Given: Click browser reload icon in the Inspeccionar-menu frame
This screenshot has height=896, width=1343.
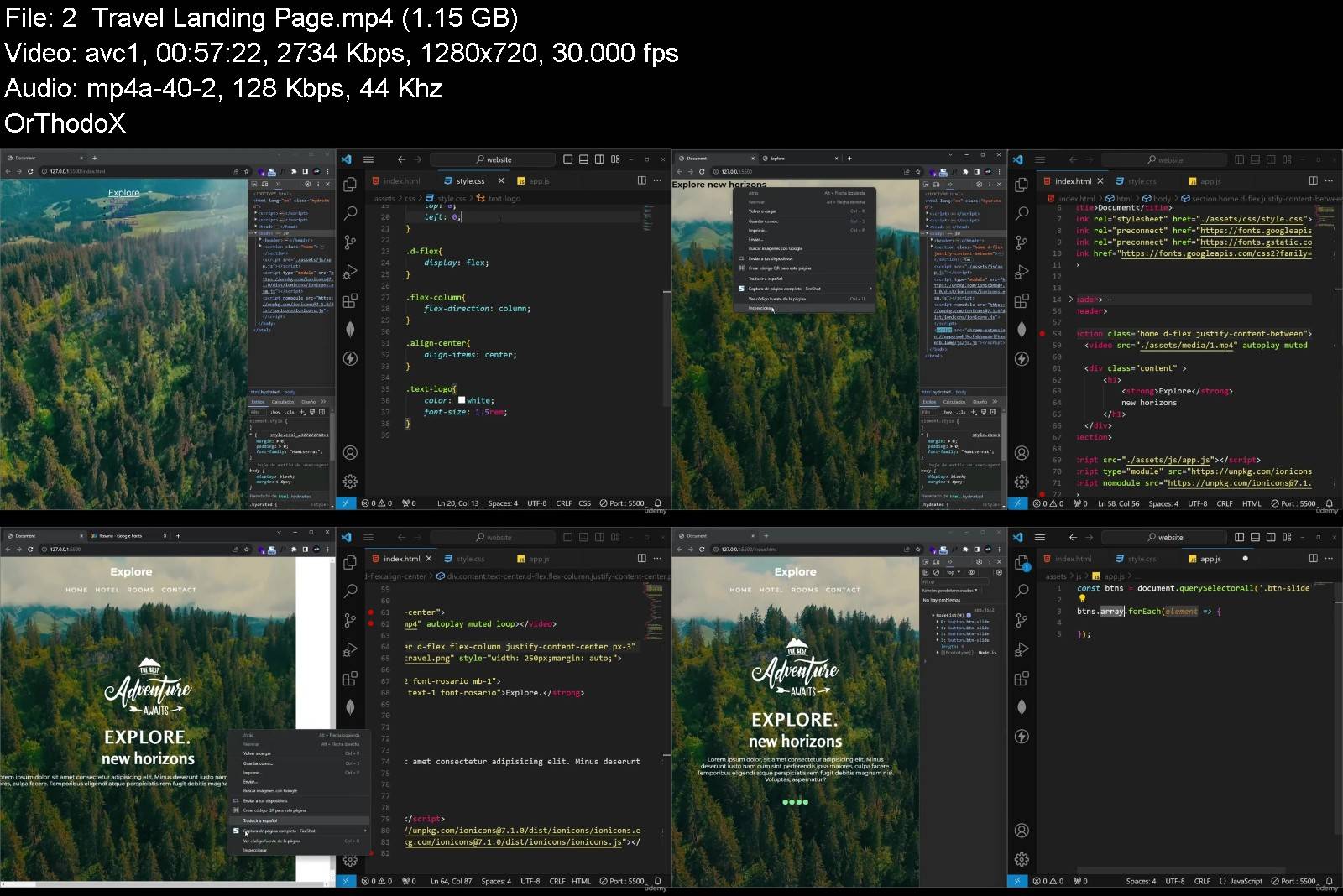Looking at the screenshot, I should 702,171.
